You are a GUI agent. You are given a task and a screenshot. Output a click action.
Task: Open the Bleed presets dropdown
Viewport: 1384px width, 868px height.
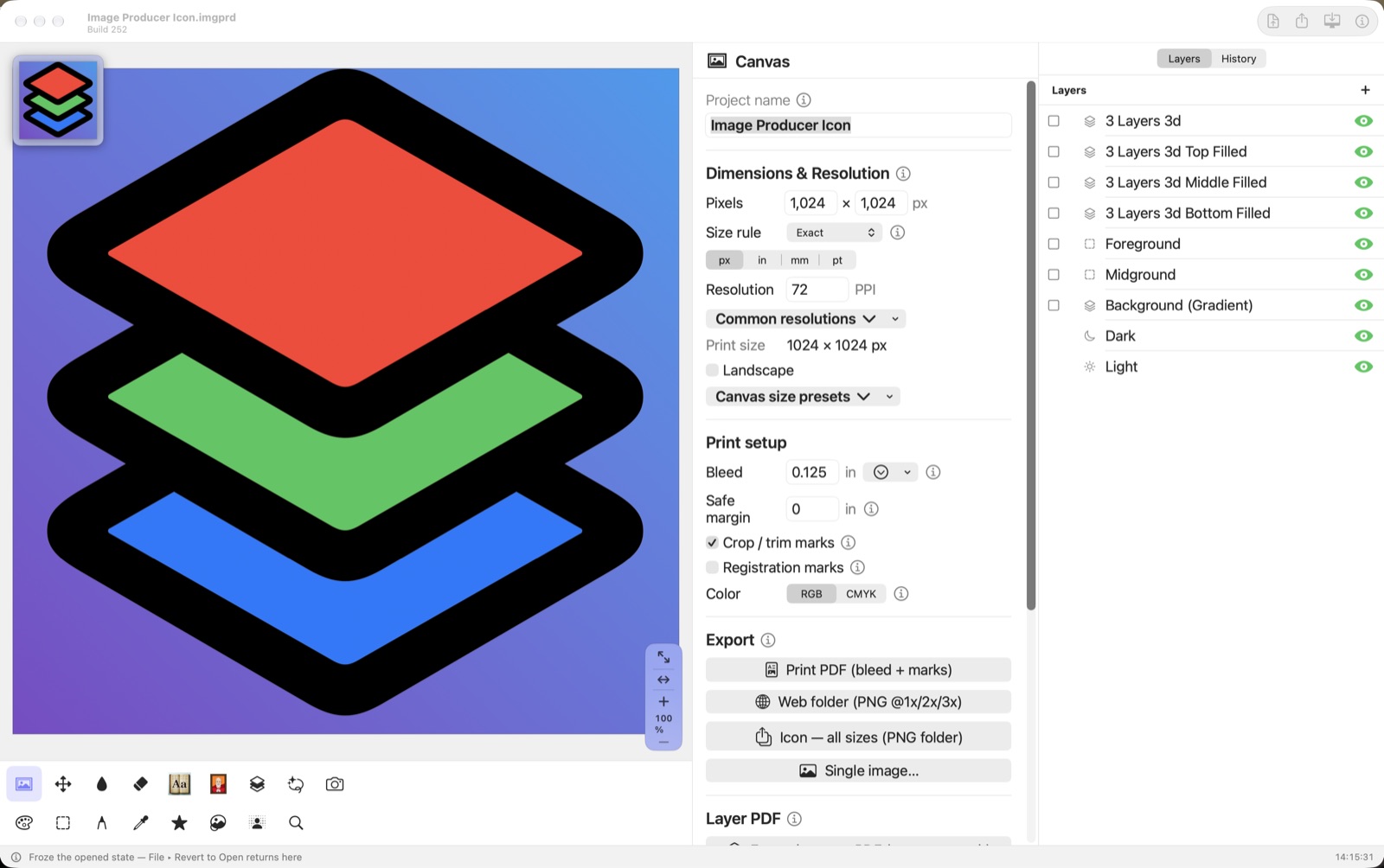[890, 472]
